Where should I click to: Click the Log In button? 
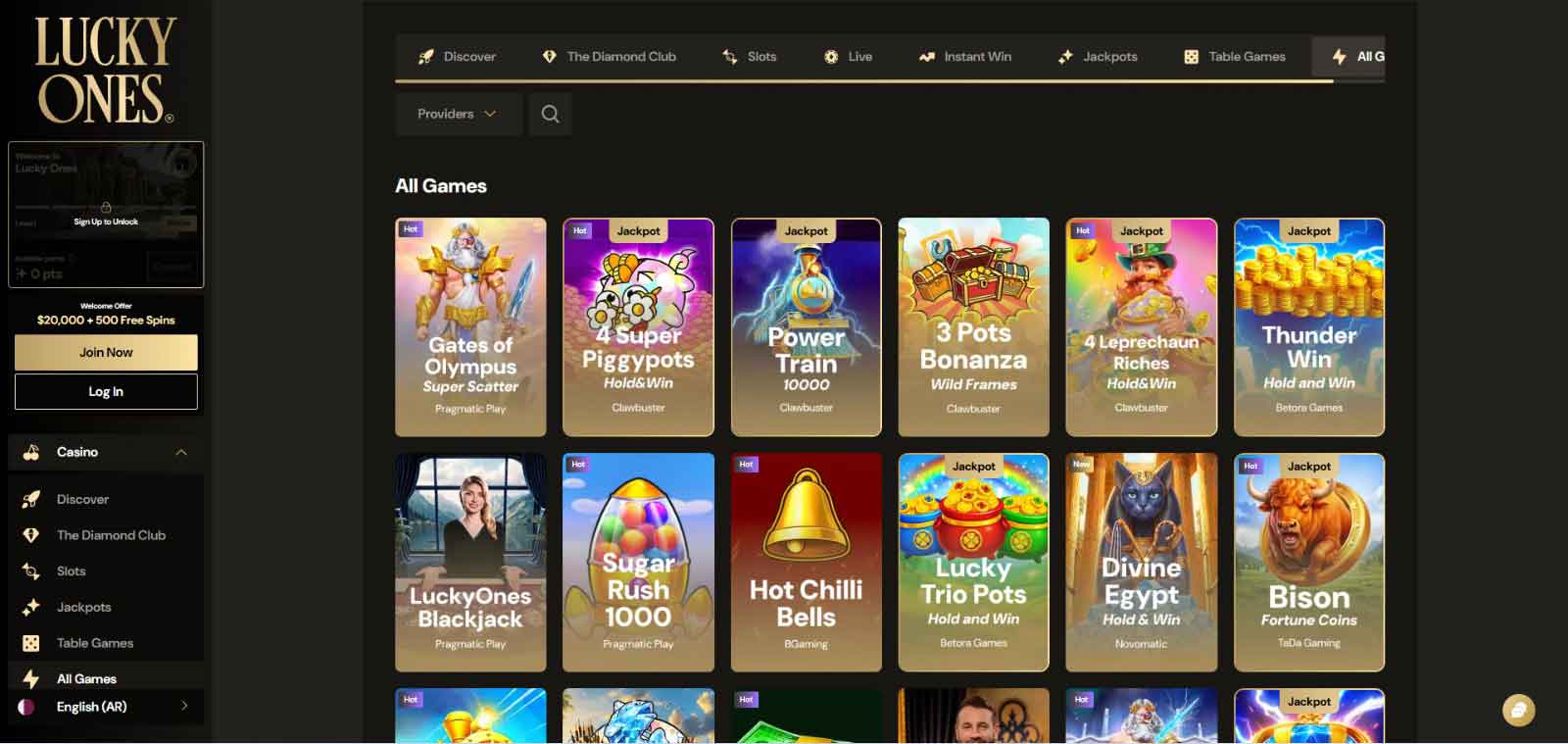(x=106, y=392)
